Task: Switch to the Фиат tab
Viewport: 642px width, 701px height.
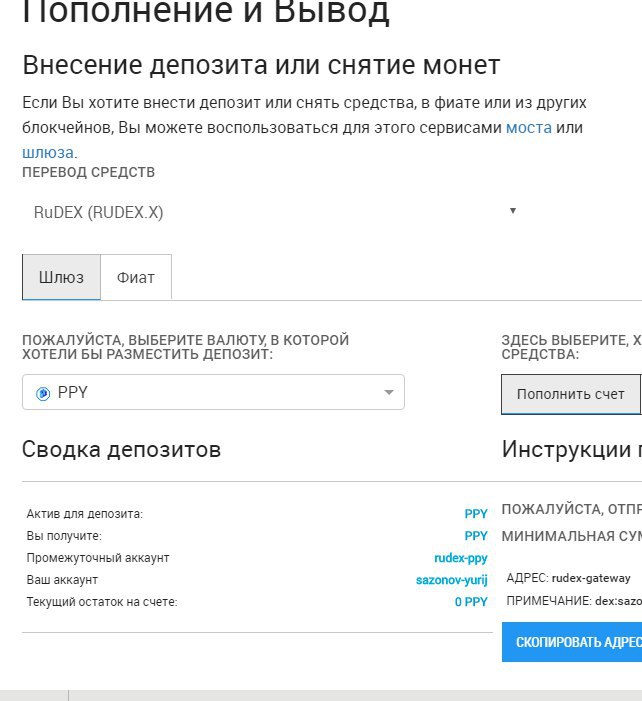Action: point(136,277)
